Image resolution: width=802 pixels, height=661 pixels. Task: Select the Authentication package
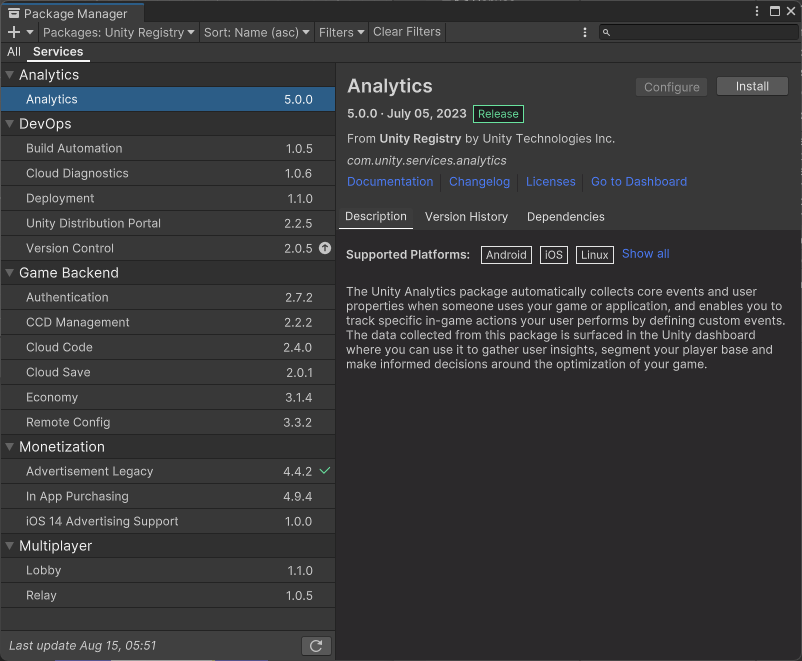click(168, 297)
